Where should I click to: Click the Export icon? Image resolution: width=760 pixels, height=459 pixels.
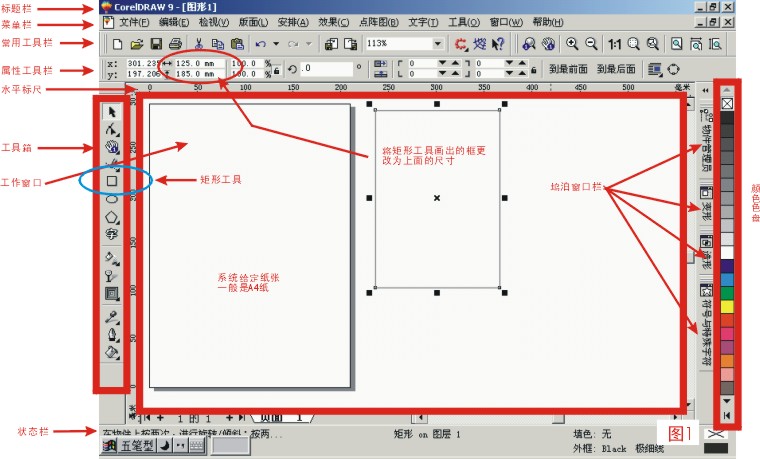click(x=350, y=44)
